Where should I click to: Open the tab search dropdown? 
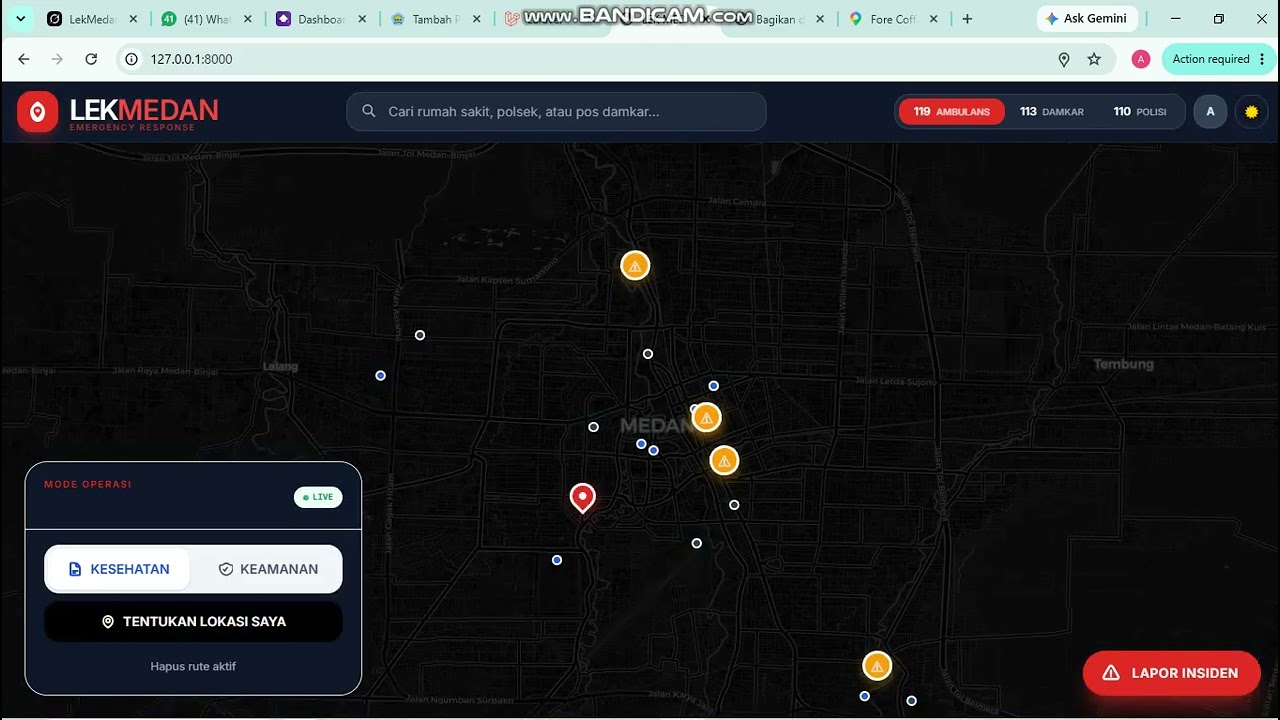click(20, 19)
